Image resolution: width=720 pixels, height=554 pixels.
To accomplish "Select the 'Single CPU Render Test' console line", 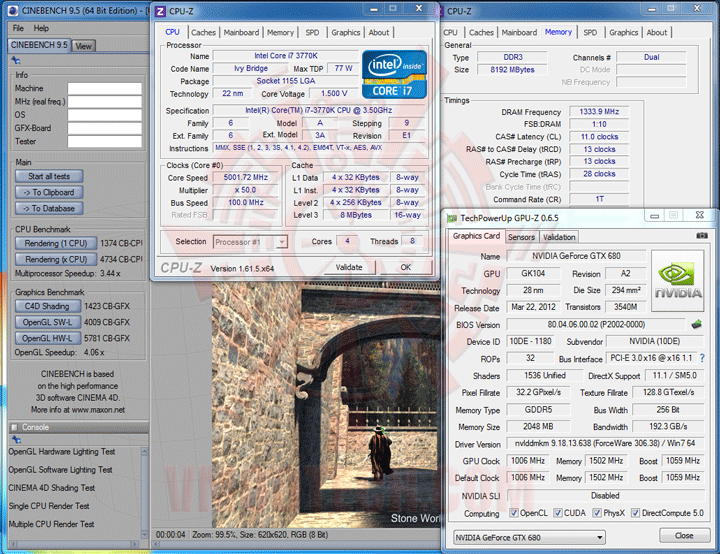I will (49, 506).
